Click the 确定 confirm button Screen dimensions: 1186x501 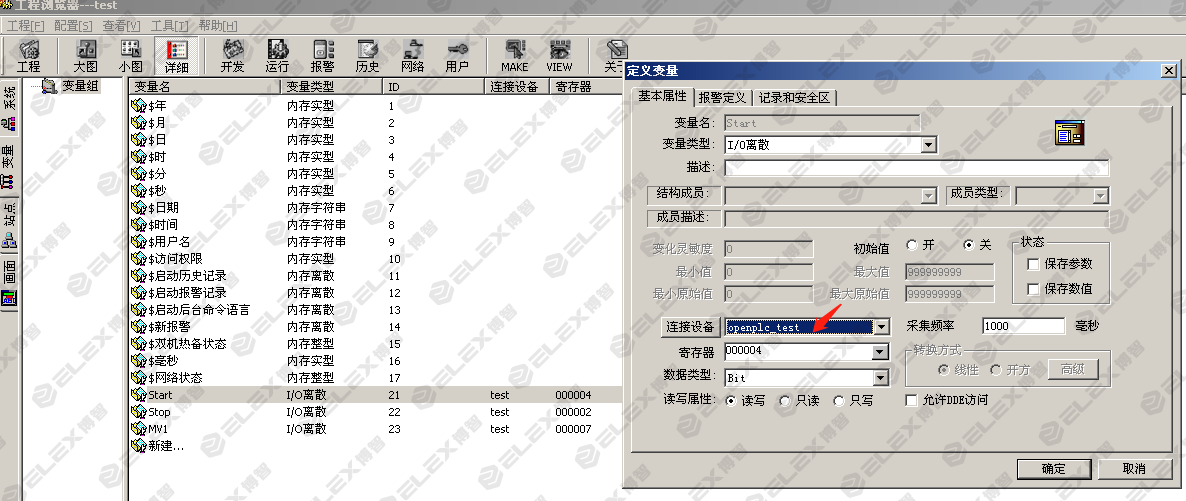[x=1053, y=469]
